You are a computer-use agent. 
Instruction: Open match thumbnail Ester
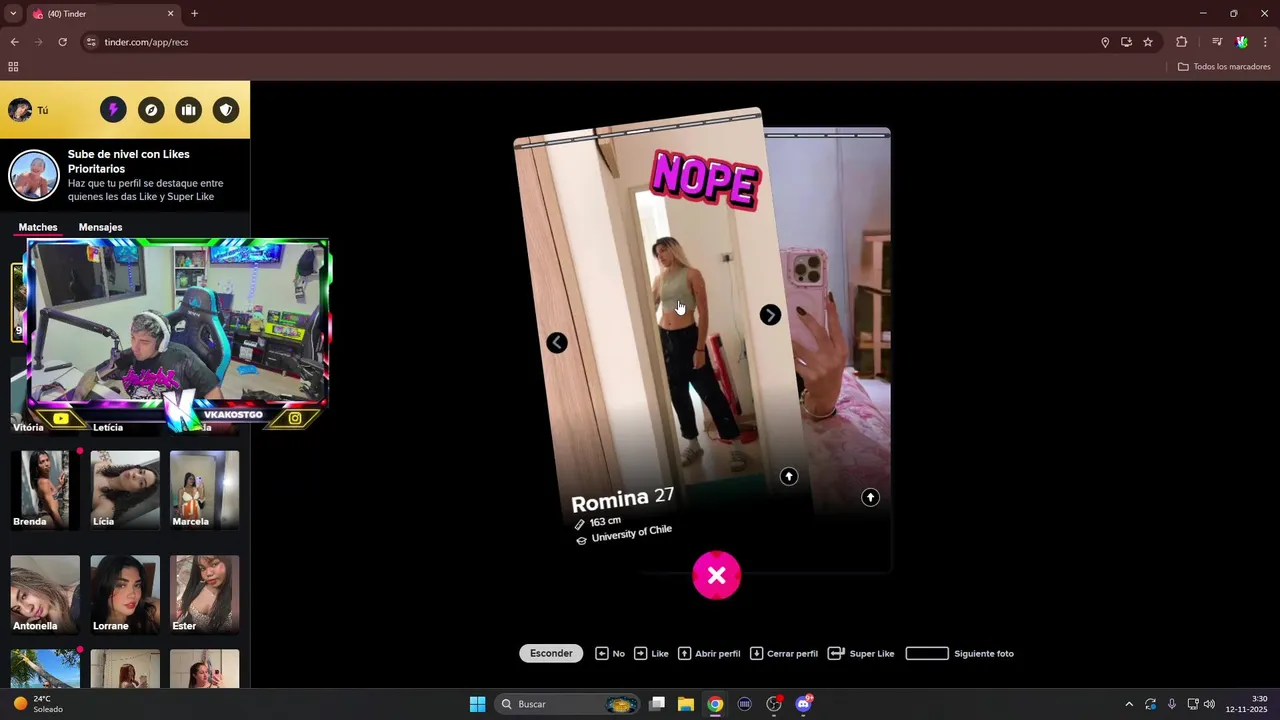[204, 594]
